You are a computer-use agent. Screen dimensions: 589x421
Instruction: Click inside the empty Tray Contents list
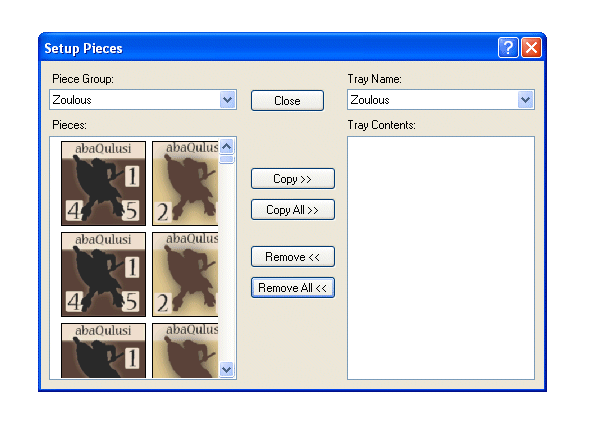point(441,258)
